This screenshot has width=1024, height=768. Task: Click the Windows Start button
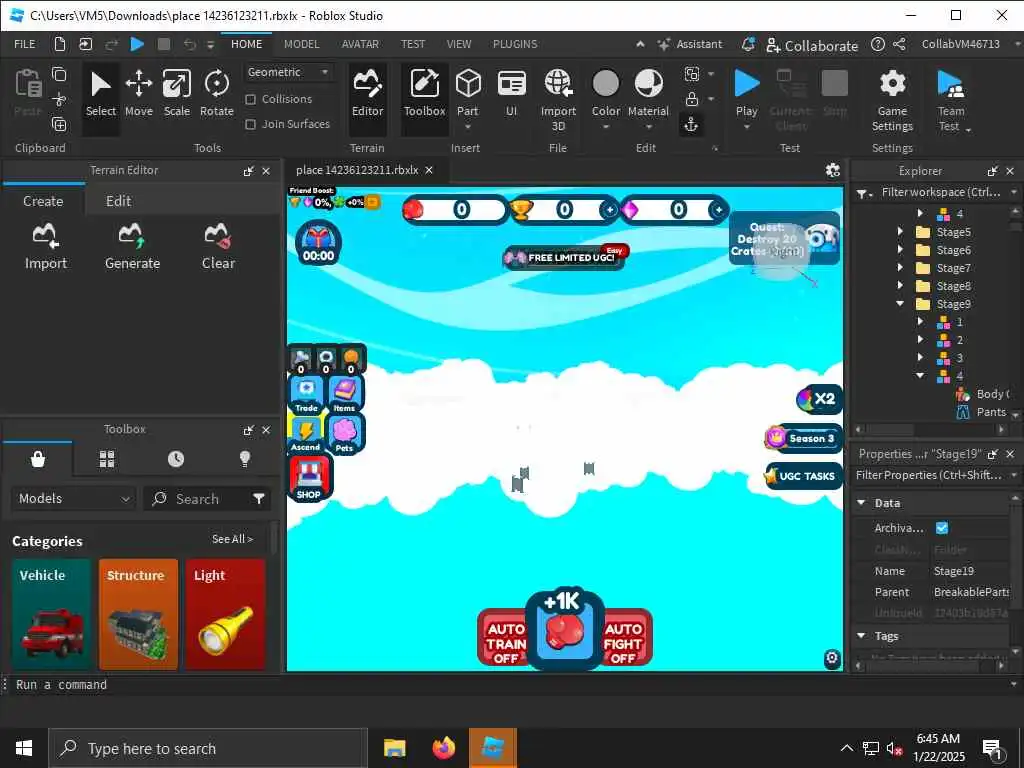coord(24,748)
